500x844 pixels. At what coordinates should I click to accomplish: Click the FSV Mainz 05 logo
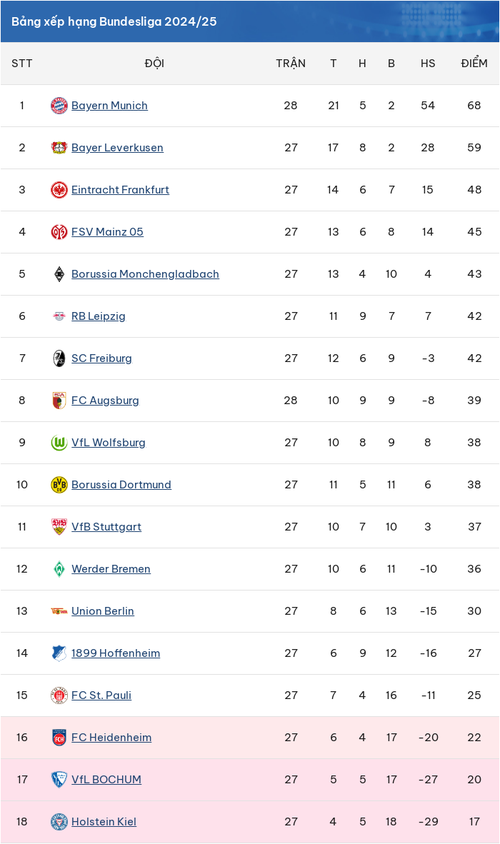(59, 232)
